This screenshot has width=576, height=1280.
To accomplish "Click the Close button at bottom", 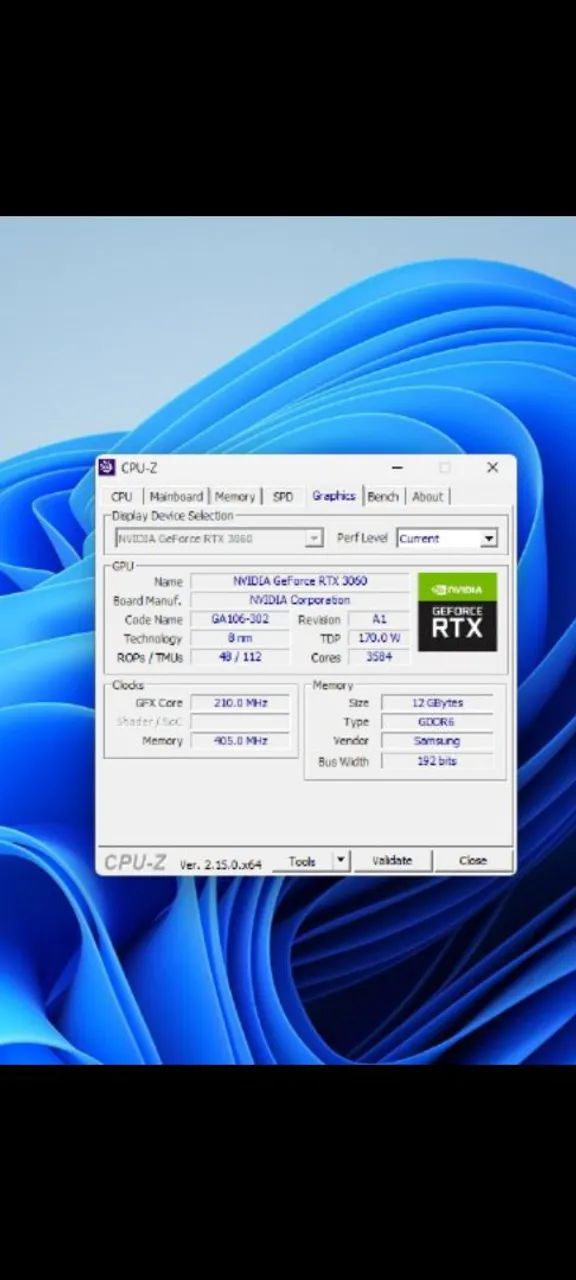I will pos(473,860).
